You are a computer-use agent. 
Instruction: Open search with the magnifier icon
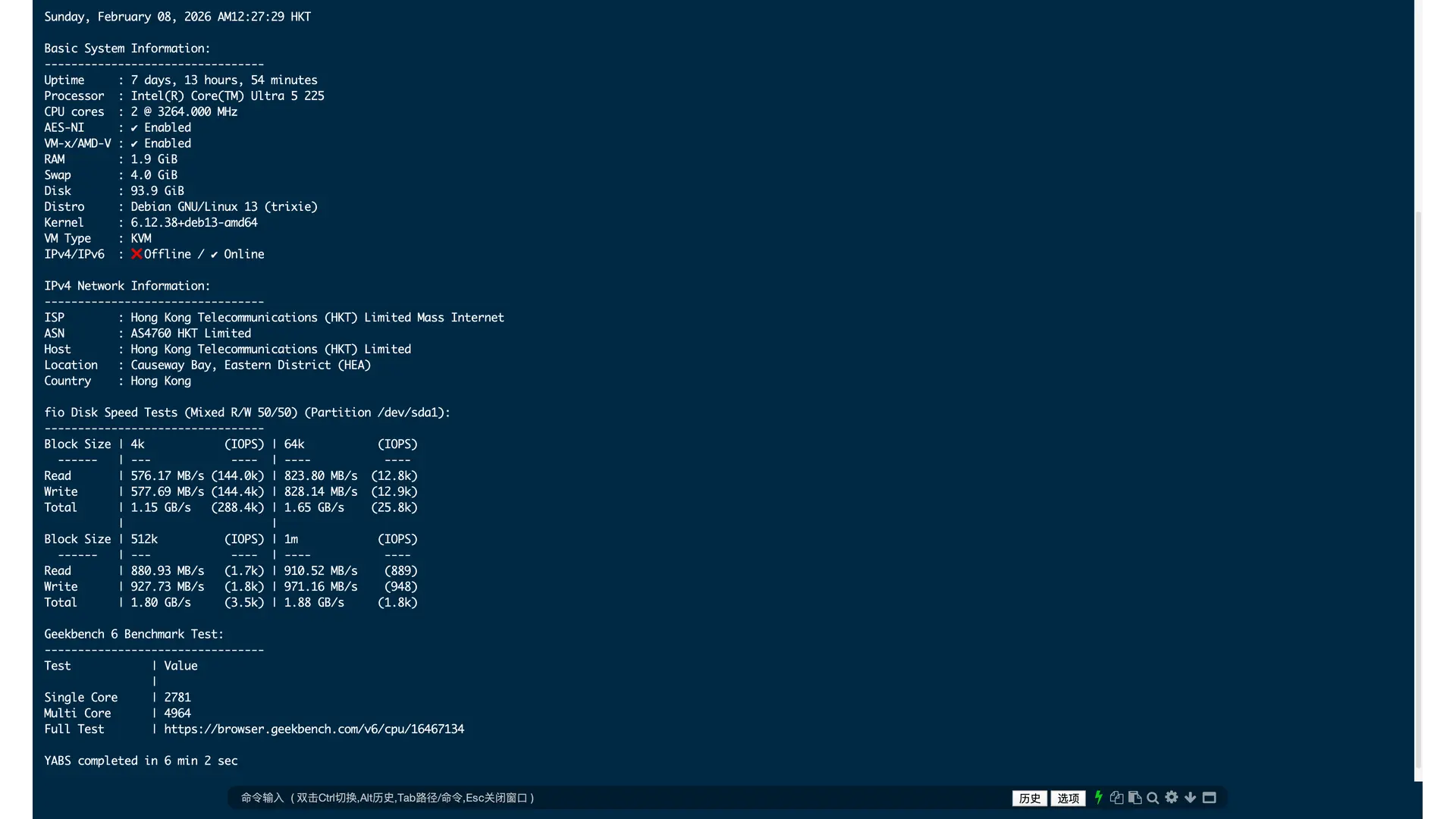coord(1153,798)
